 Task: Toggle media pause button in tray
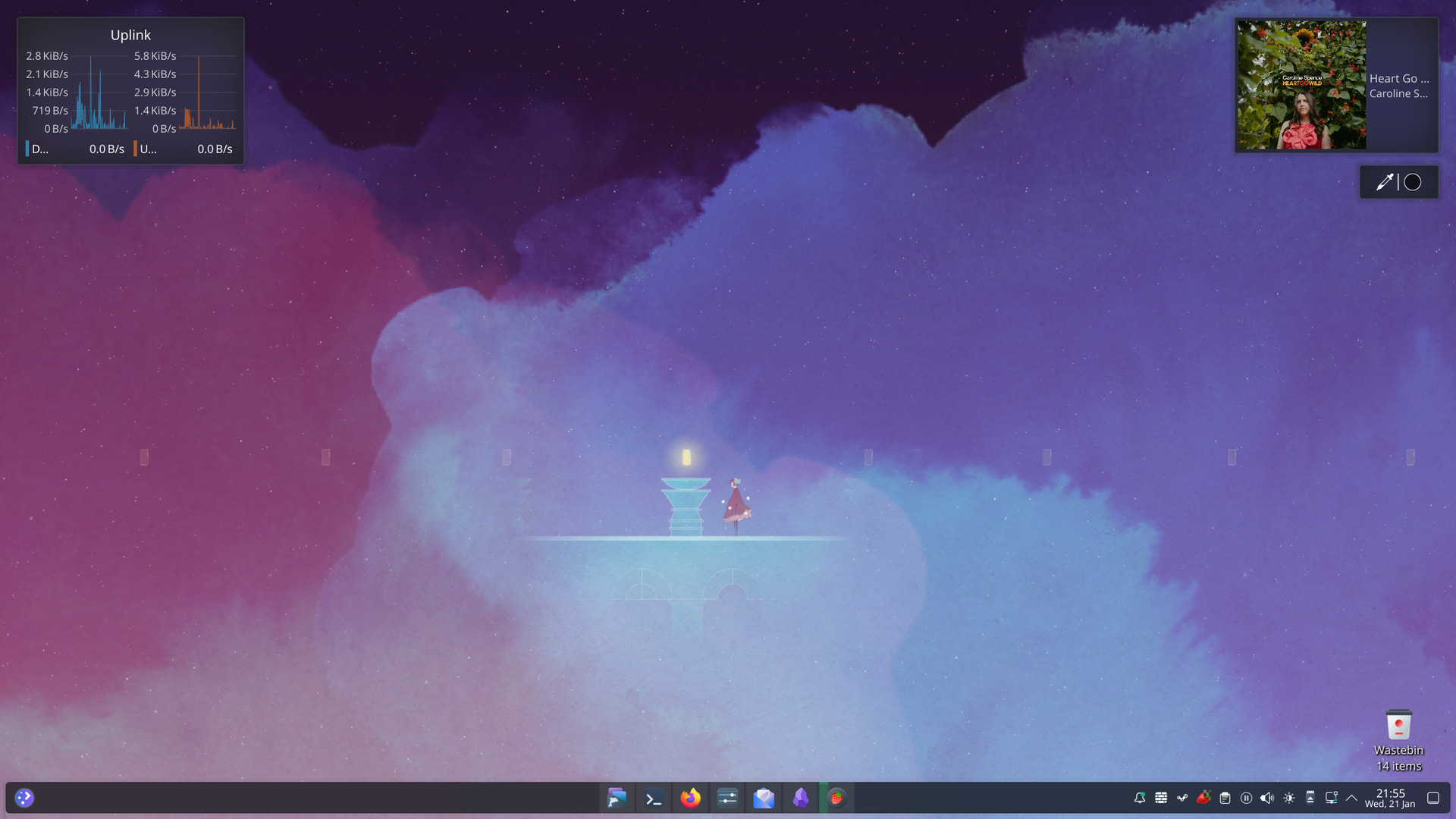coord(1246,798)
